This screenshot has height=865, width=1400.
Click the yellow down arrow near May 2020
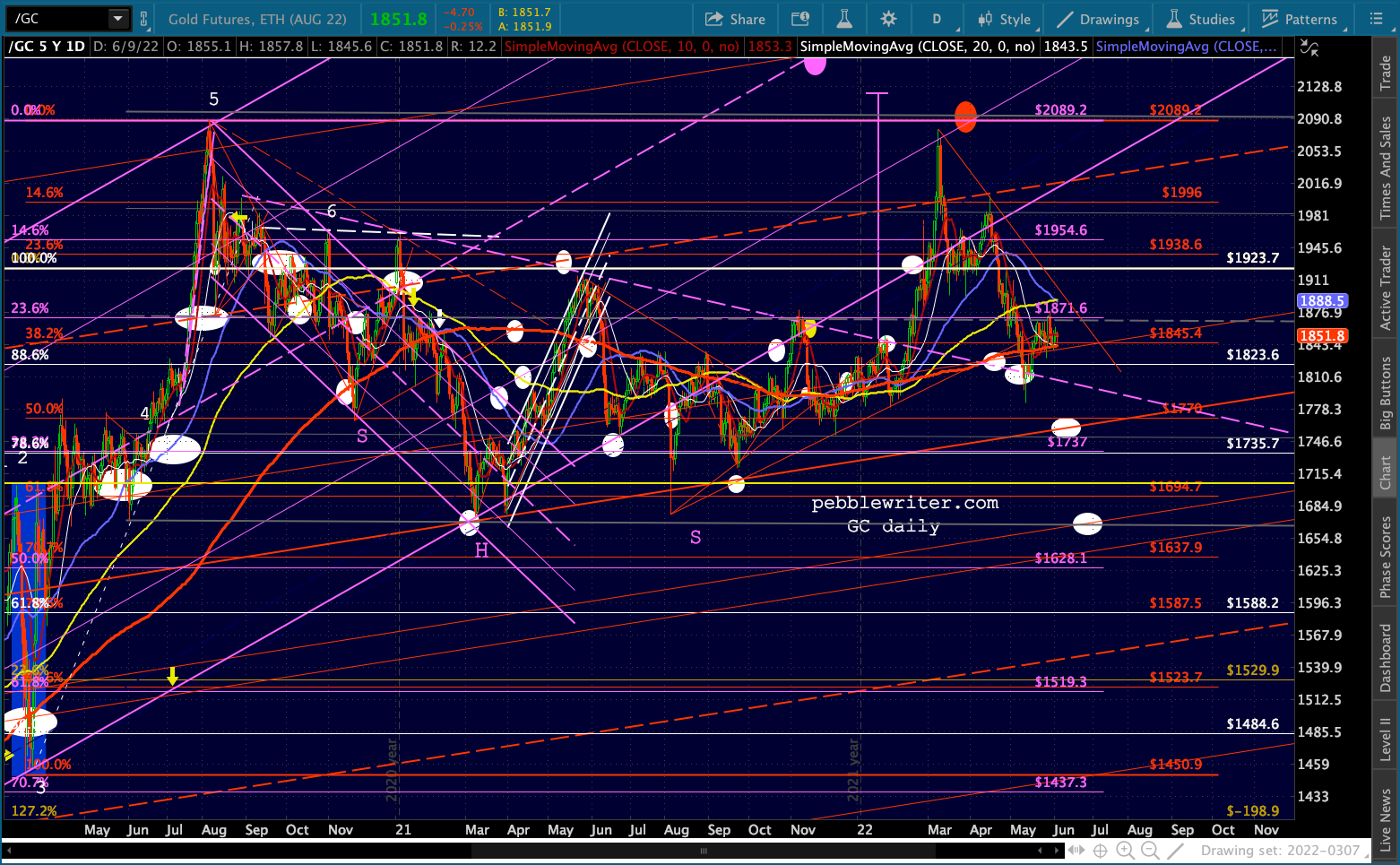coord(172,675)
